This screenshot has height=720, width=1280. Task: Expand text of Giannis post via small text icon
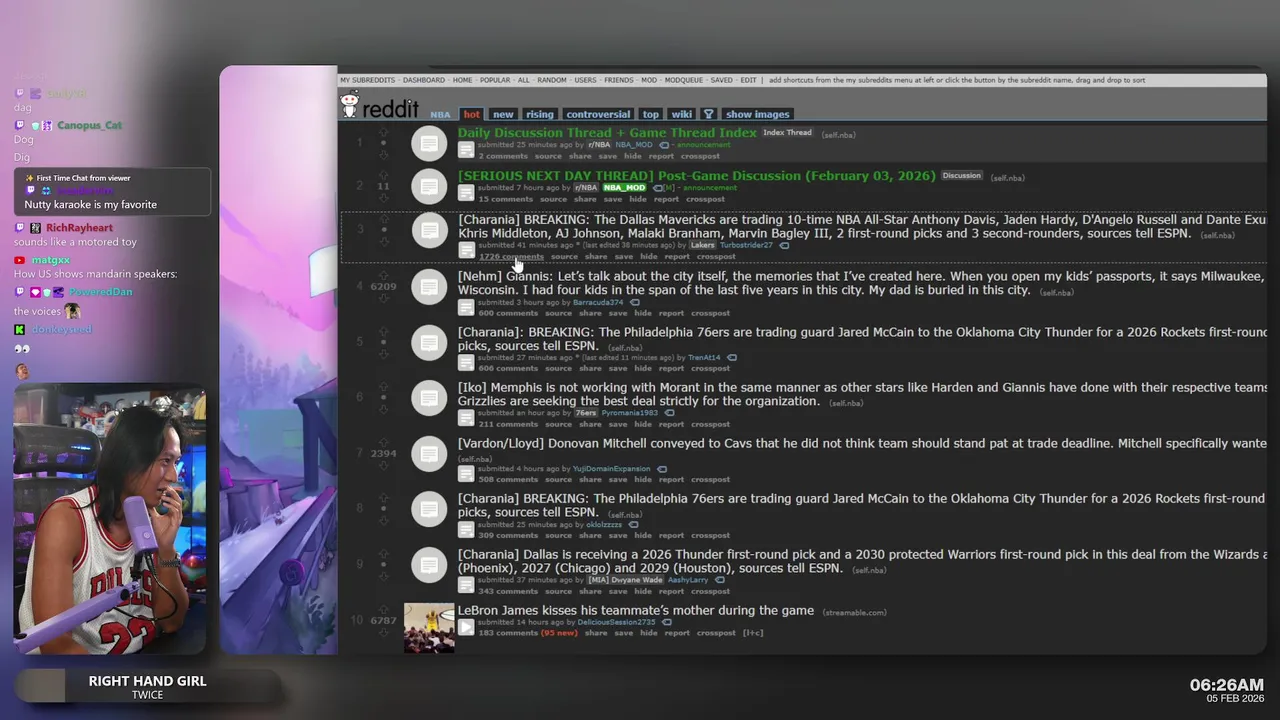[x=466, y=307]
